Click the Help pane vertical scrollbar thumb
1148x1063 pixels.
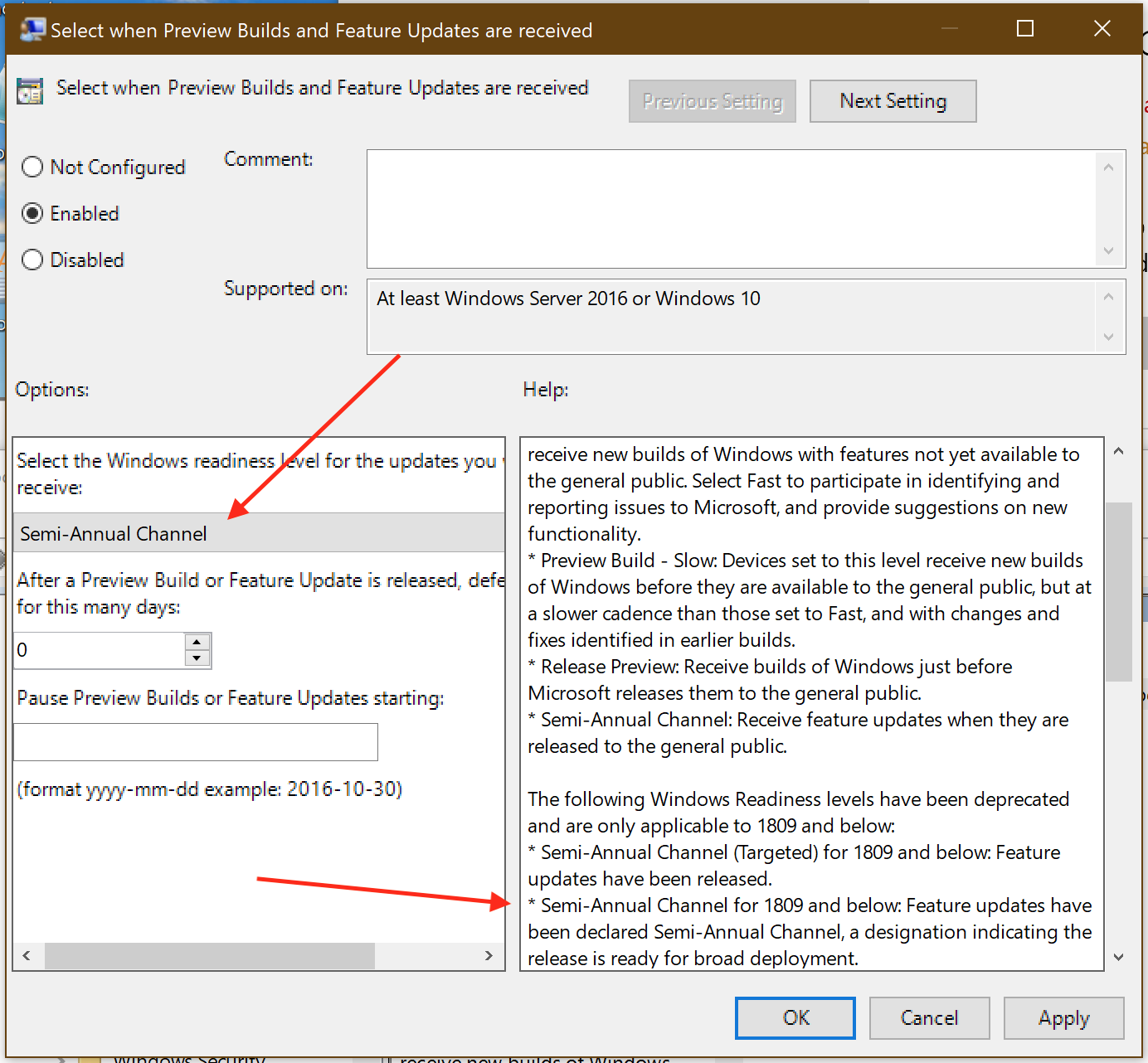click(1119, 592)
